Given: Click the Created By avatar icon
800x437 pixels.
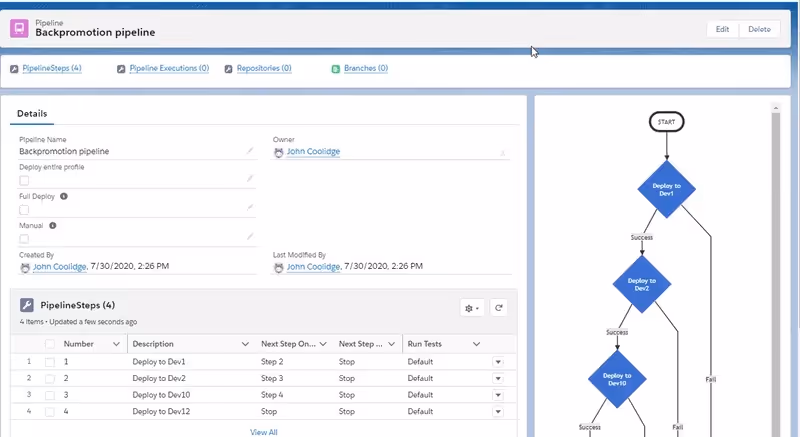Looking at the screenshot, I should click(x=25, y=268).
